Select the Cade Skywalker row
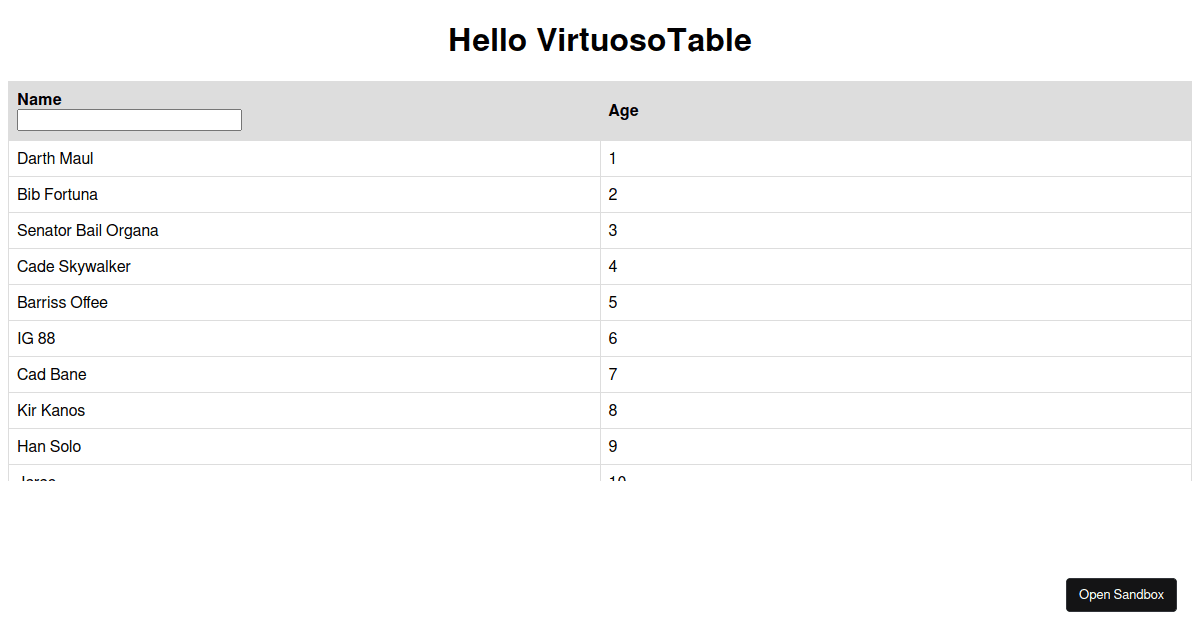The width and height of the screenshot is (1200, 630). [x=73, y=266]
